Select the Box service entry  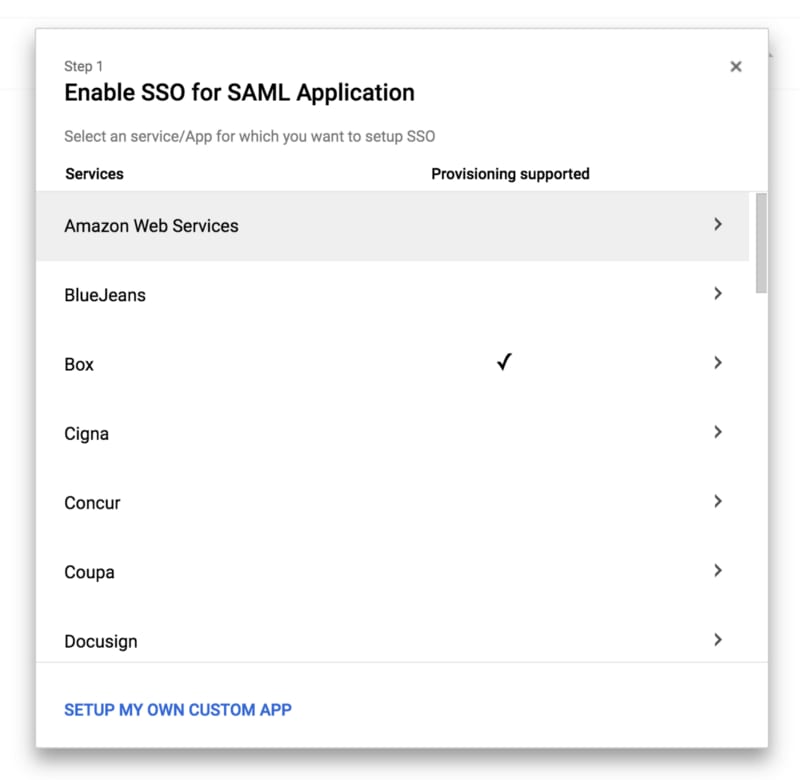click(392, 364)
